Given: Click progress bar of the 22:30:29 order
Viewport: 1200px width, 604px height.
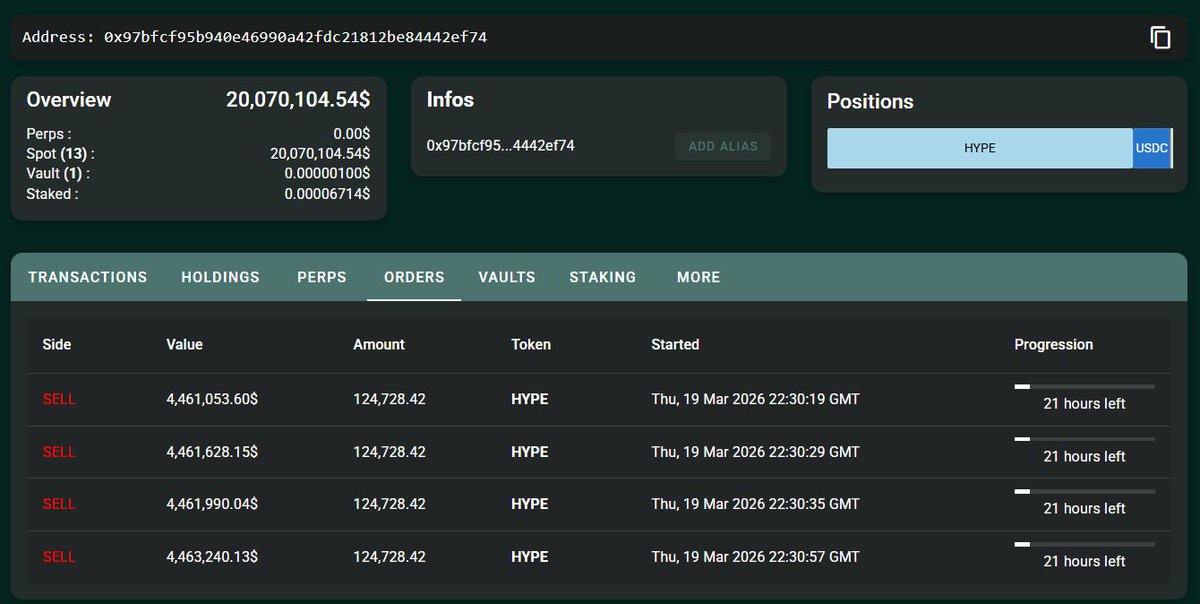Looking at the screenshot, I should 1085,438.
